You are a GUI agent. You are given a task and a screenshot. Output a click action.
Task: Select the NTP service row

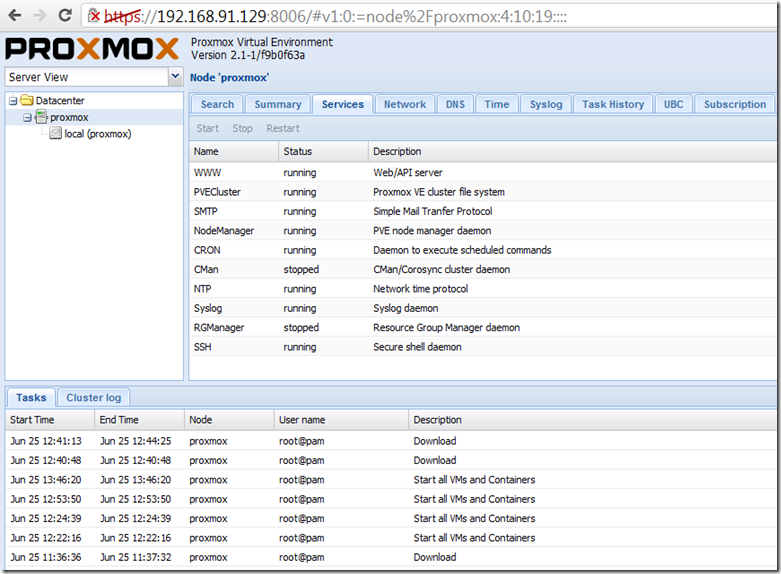[483, 289]
